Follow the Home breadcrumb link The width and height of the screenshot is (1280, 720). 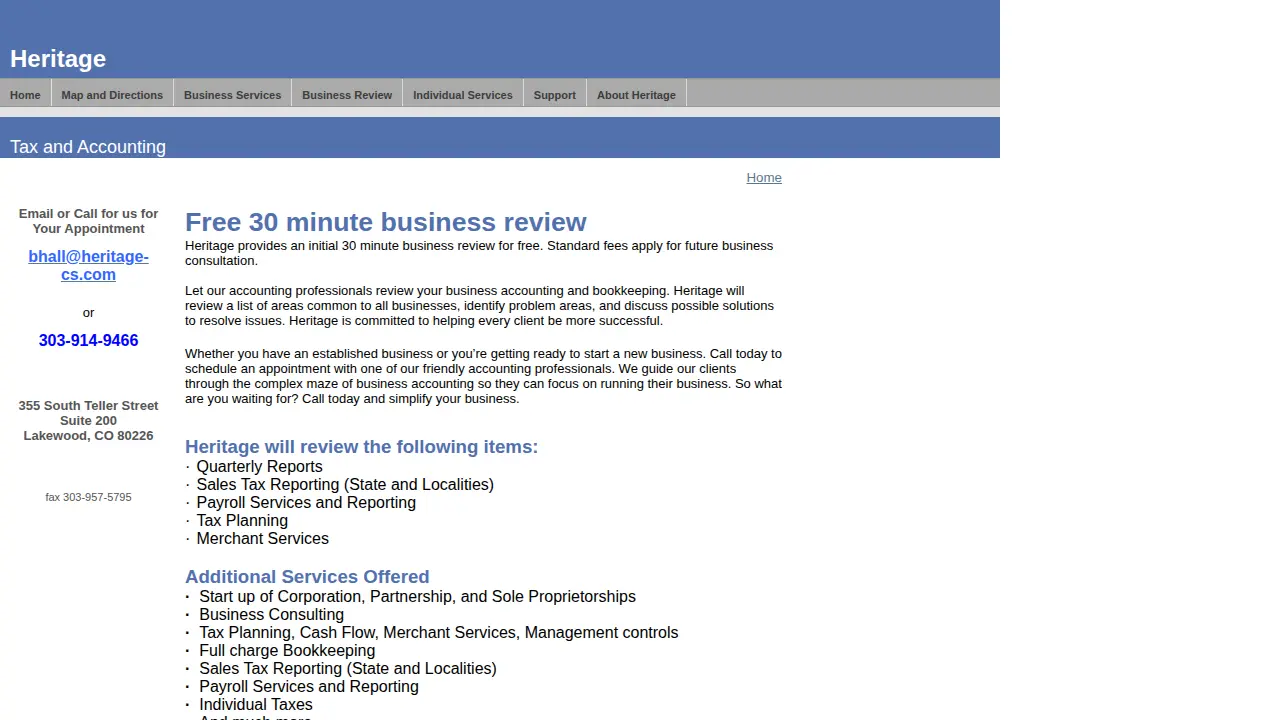pyautogui.click(x=764, y=178)
